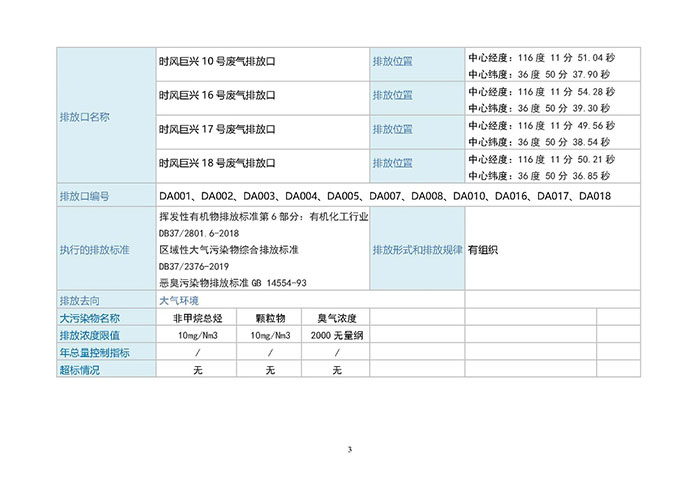This screenshot has width=700, height=495.
Task: Select the text 时风巨兴 16 号废气排放口
Action: coord(217,96)
